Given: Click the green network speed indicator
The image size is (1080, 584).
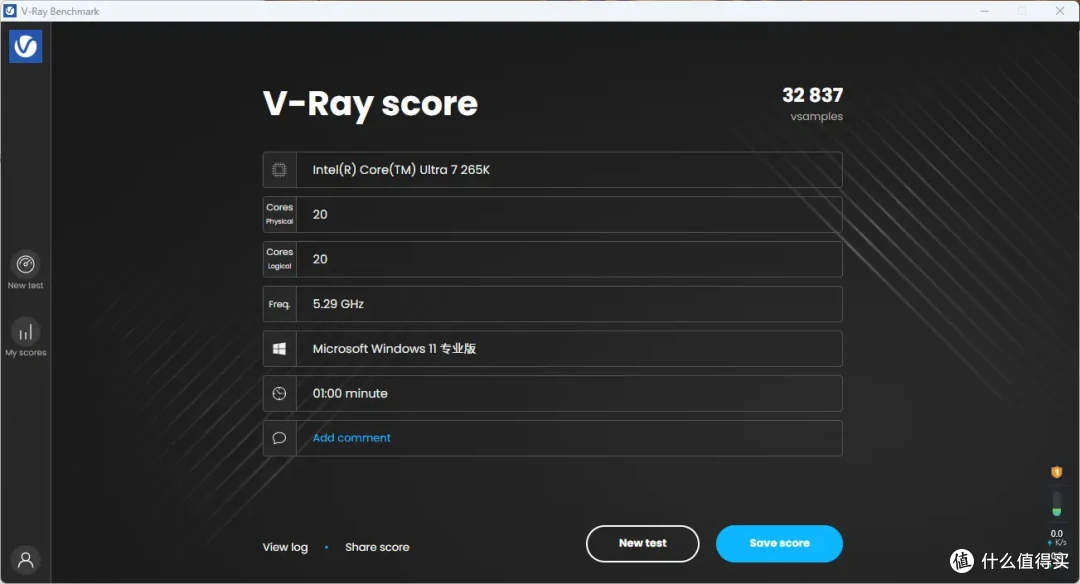Looking at the screenshot, I should [1057, 504].
